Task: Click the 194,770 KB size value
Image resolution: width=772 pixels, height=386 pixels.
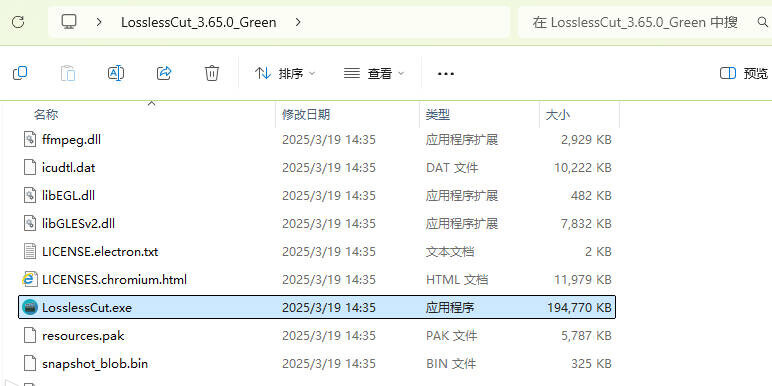Action: click(x=579, y=308)
